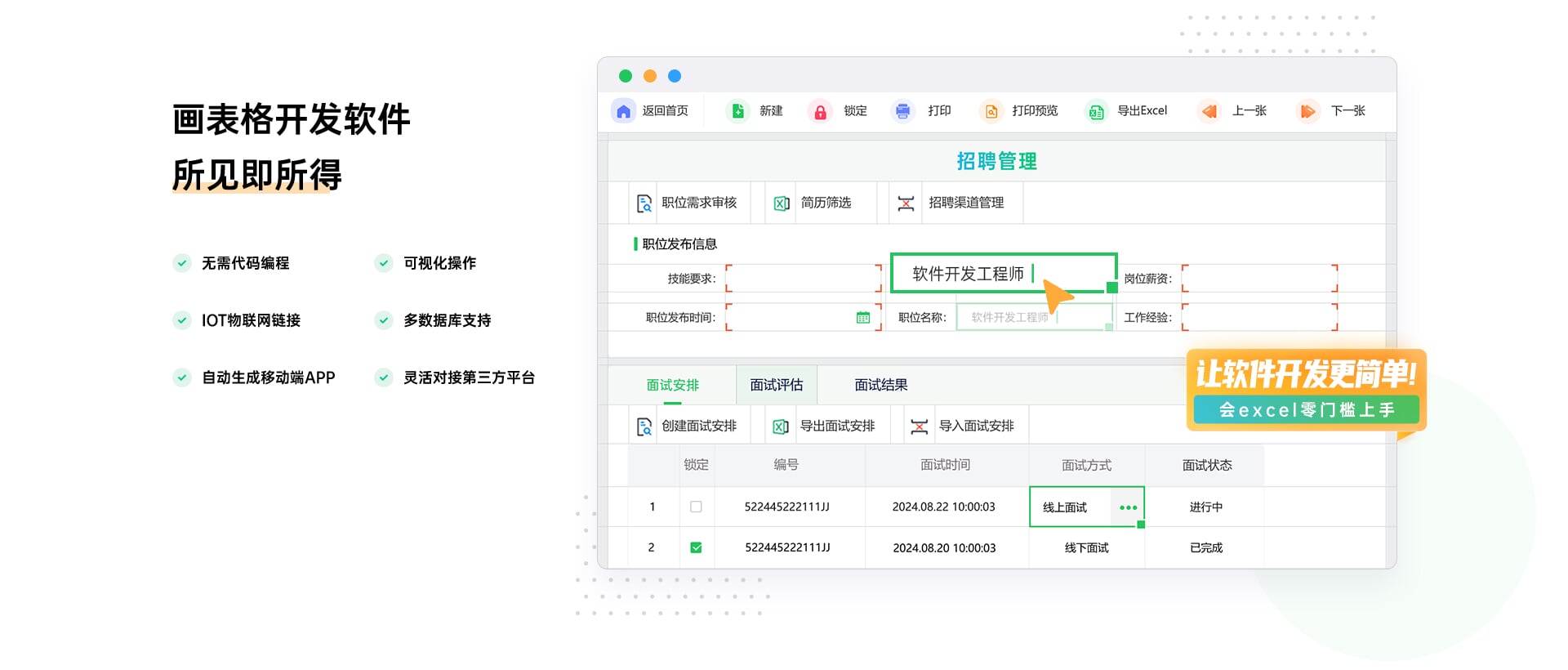Select the 线下面试 cell
This screenshot has width=1568, height=670.
click(1086, 548)
